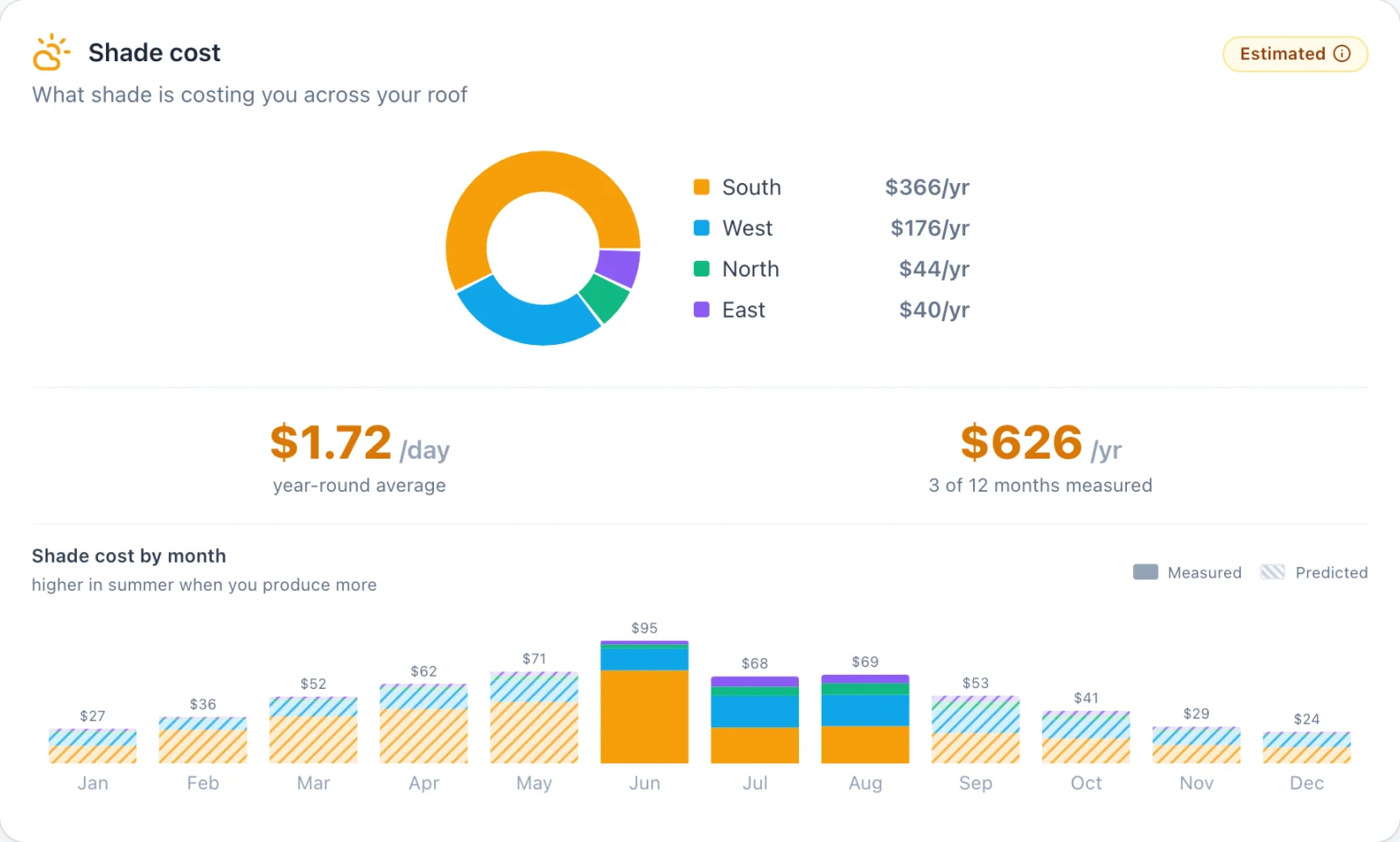
Task: Click the $69 label above August
Action: (x=865, y=663)
